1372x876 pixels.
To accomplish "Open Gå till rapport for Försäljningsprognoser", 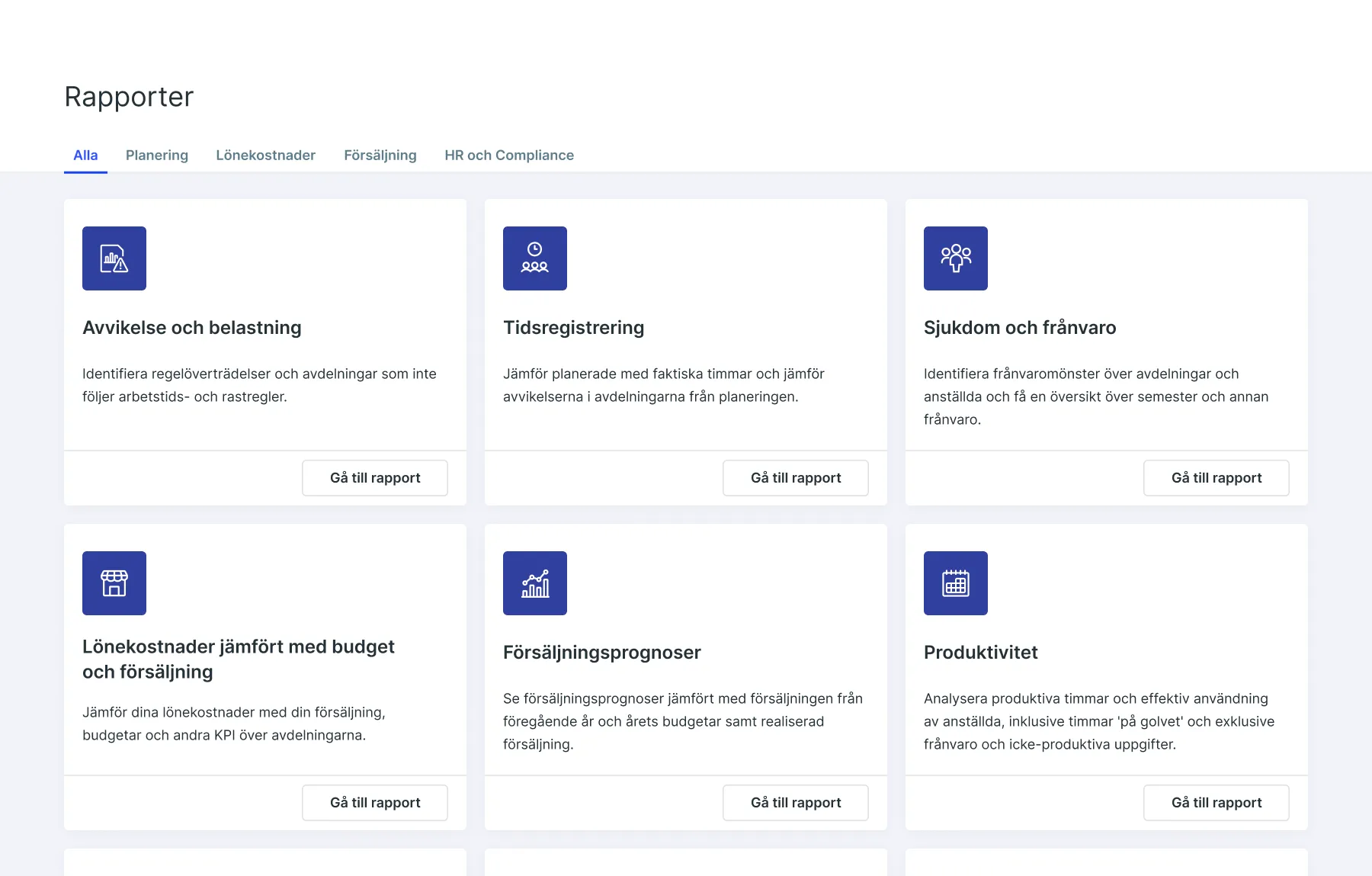I will point(796,803).
